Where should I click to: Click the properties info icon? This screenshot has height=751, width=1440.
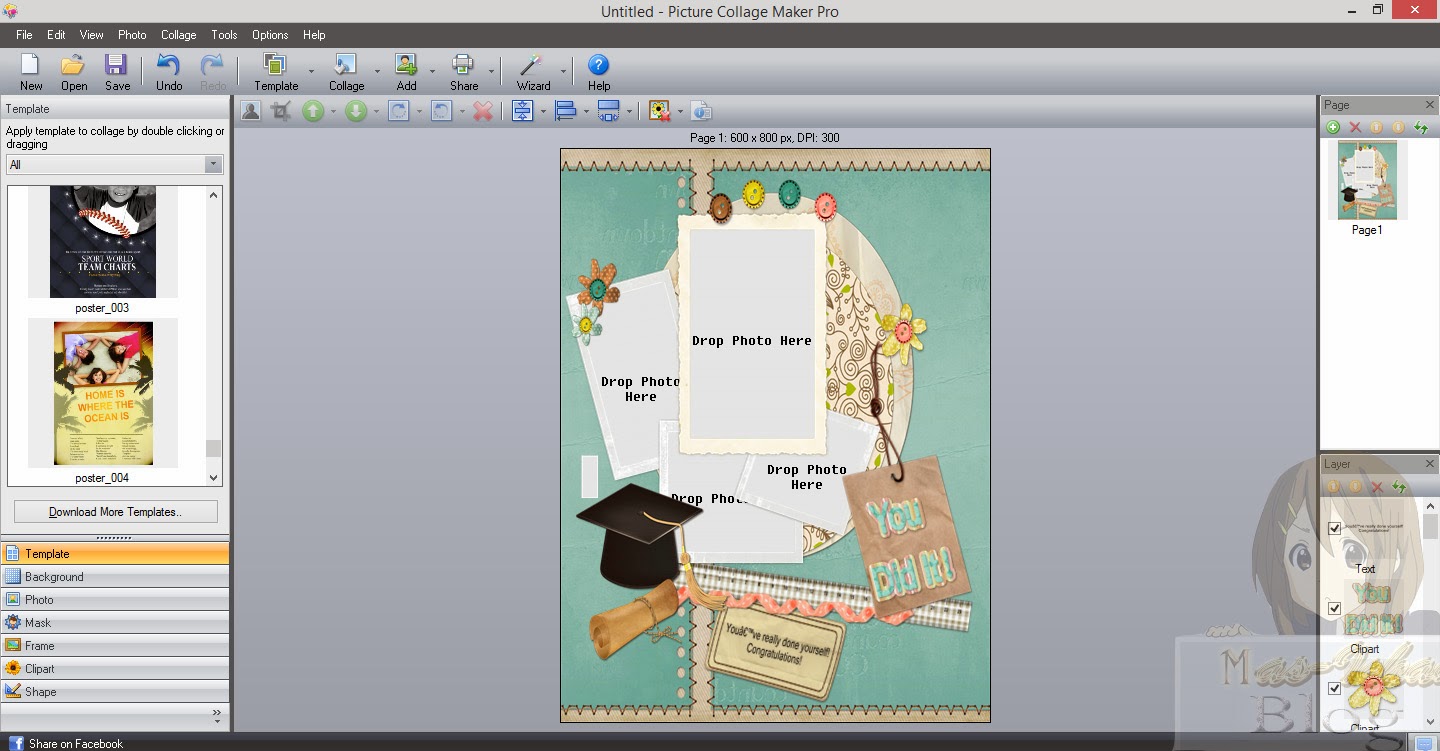tap(701, 111)
